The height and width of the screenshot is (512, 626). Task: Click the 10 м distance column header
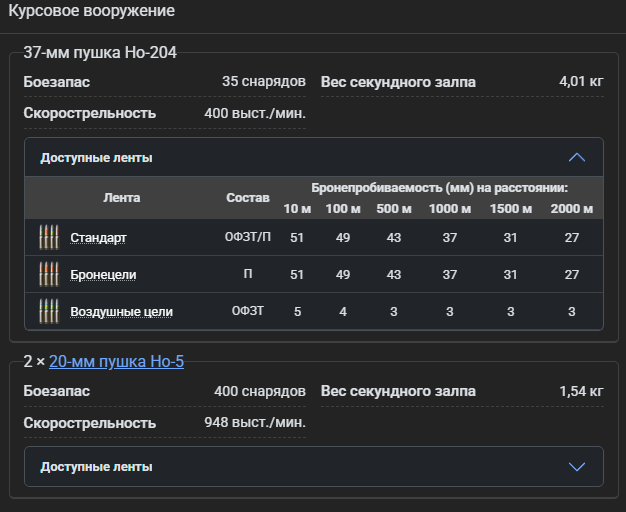pyautogui.click(x=297, y=208)
